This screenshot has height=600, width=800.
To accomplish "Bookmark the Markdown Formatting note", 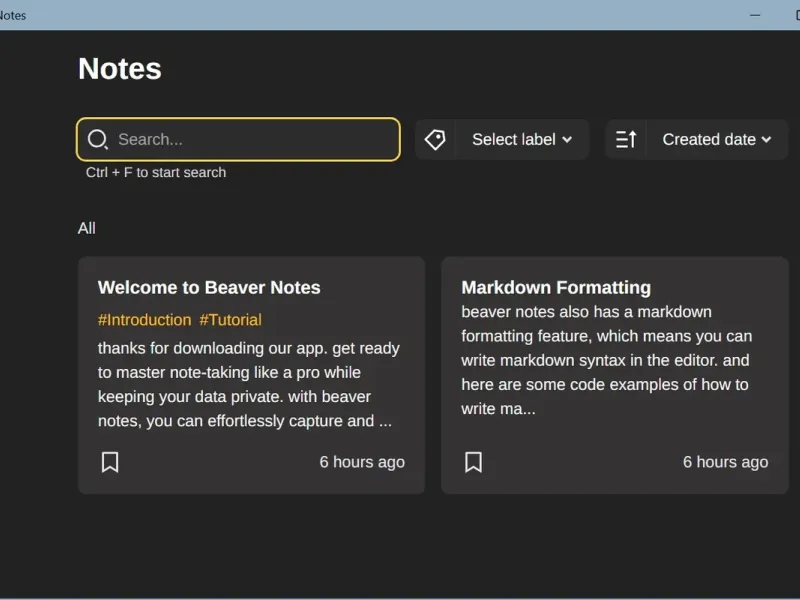I will click(473, 462).
